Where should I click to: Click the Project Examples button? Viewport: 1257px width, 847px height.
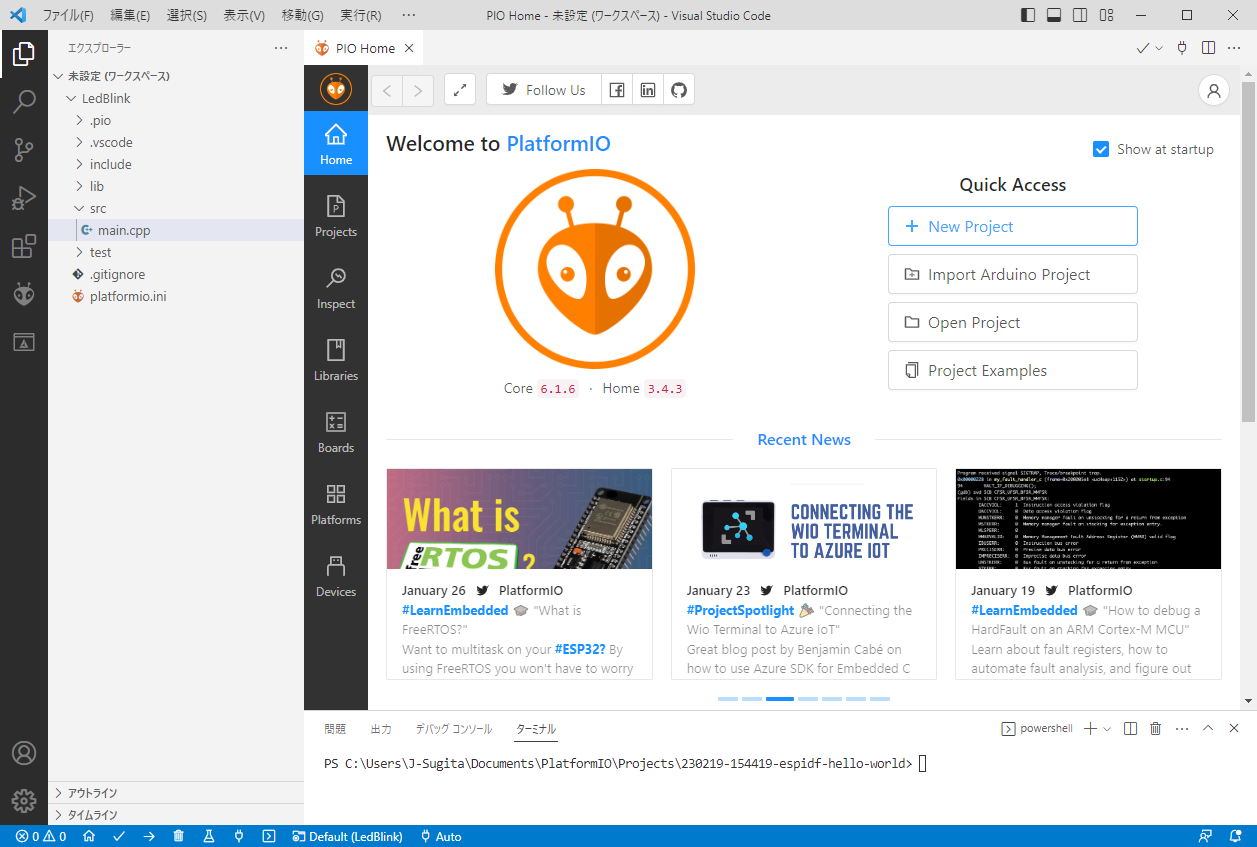1013,370
